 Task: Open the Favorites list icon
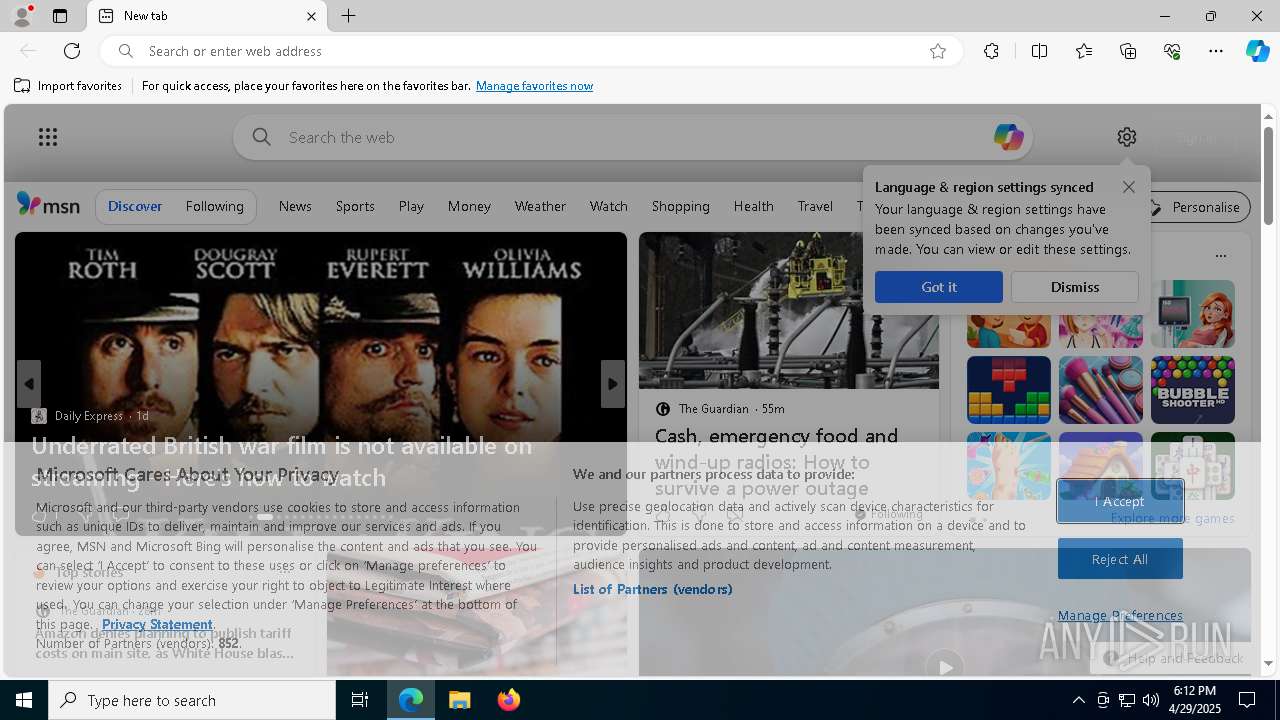[1084, 51]
